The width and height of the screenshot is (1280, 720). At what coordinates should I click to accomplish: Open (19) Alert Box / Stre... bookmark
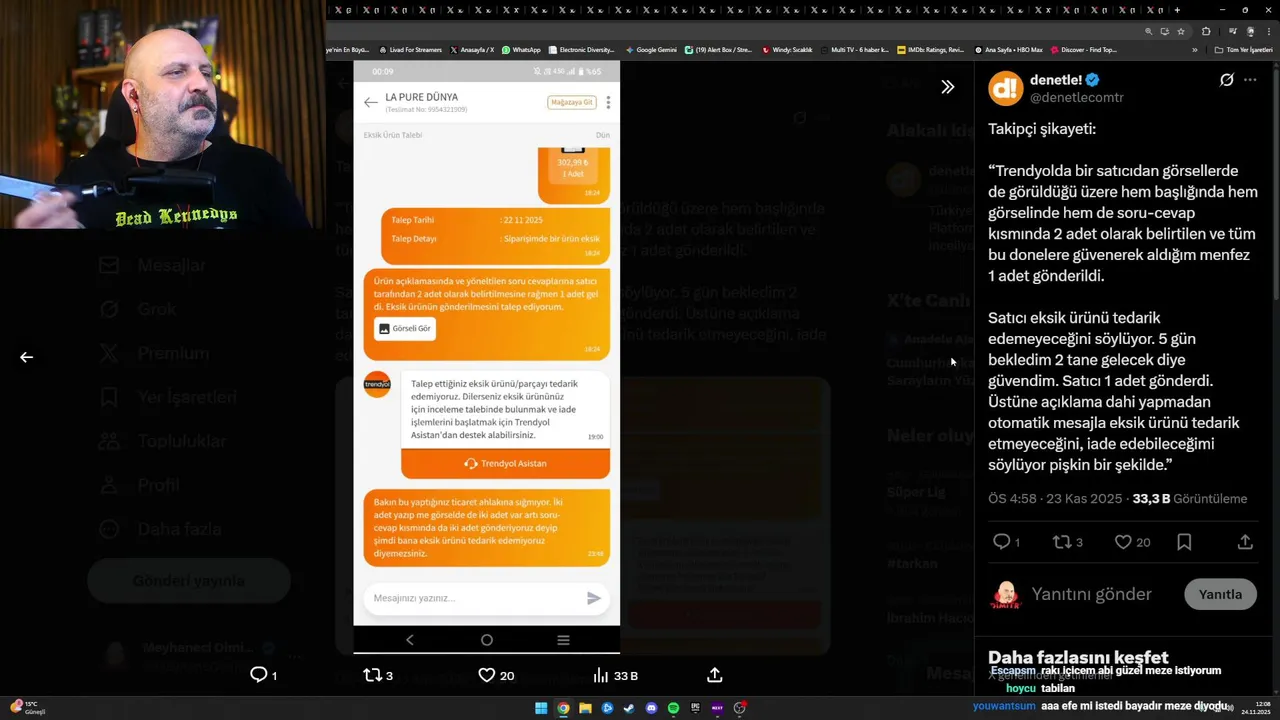[718, 49]
